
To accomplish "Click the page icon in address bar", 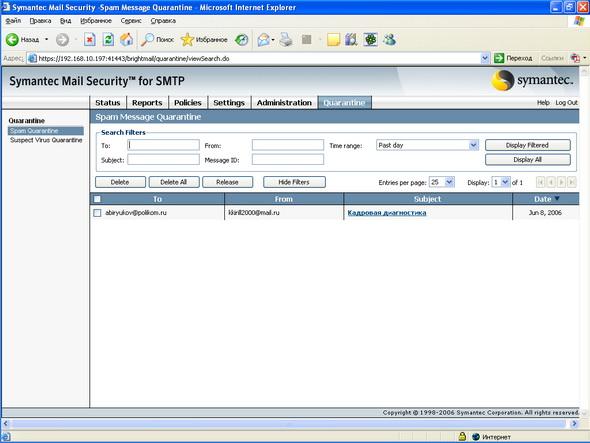I will pos(32,58).
